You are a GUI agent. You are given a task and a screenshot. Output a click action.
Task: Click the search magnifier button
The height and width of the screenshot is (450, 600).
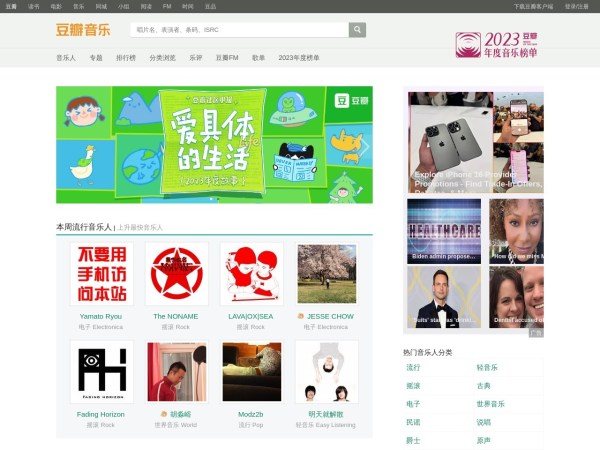(357, 30)
